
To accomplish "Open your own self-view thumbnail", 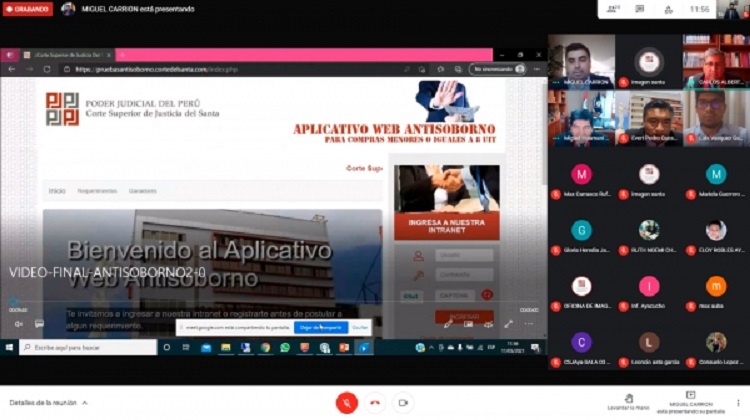I will tap(732, 9).
